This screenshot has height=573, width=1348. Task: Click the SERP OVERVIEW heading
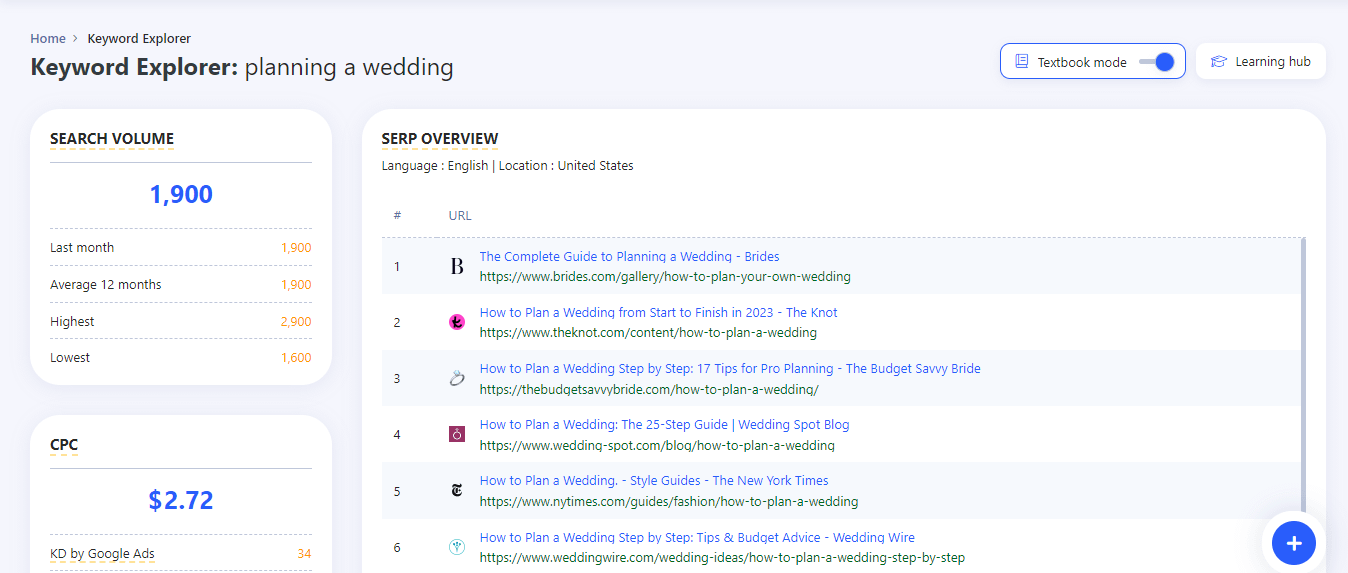(440, 139)
